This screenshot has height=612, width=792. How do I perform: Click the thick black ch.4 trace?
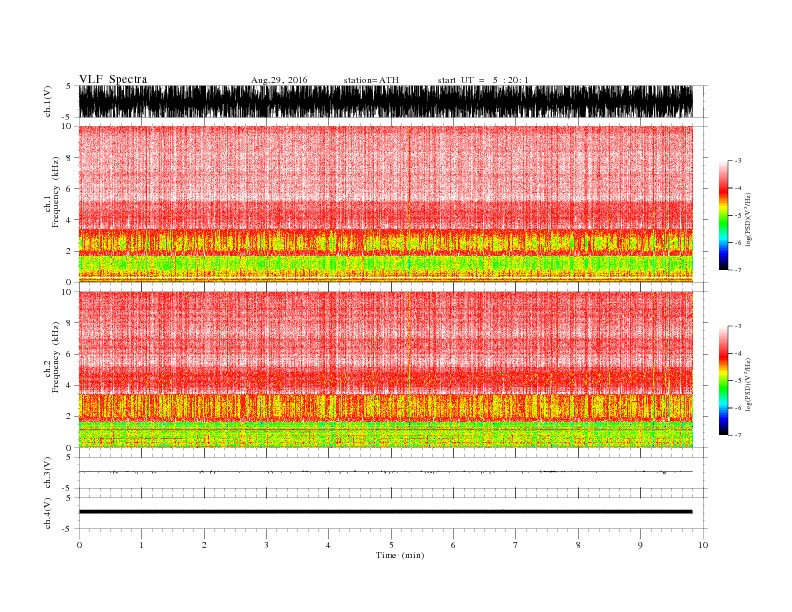pos(385,512)
